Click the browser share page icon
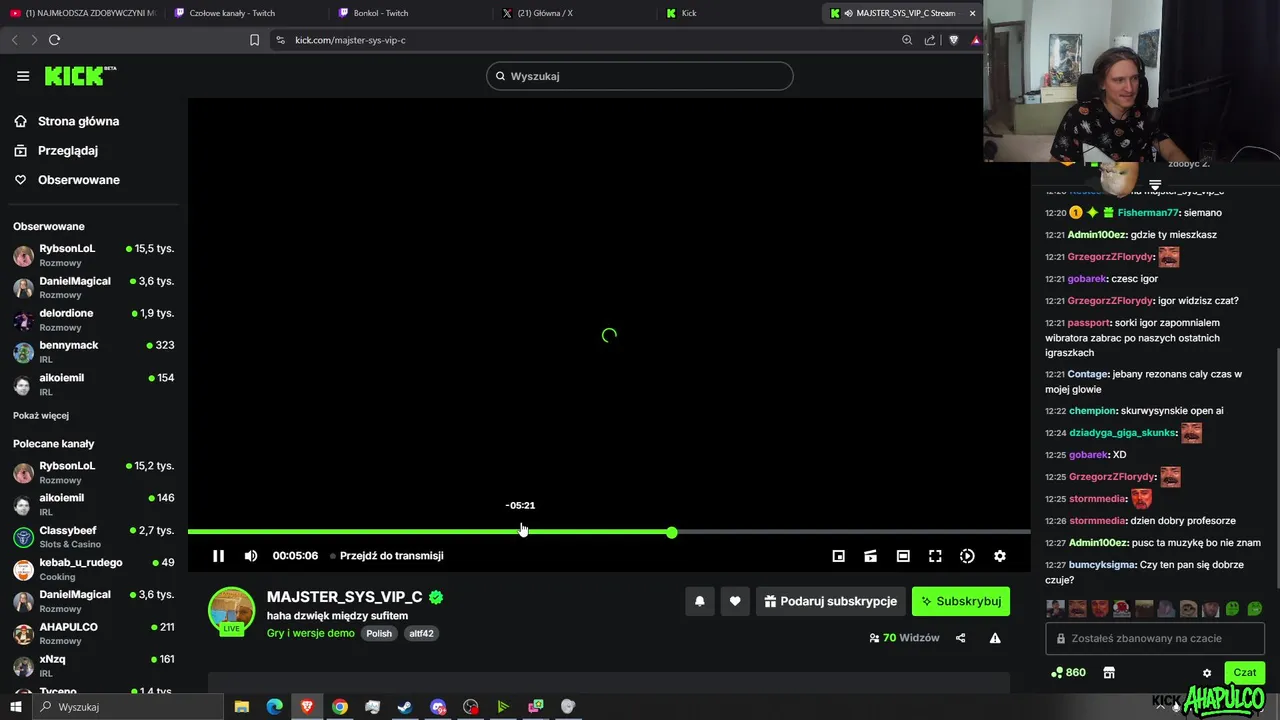The image size is (1280, 720). pyautogui.click(x=930, y=40)
